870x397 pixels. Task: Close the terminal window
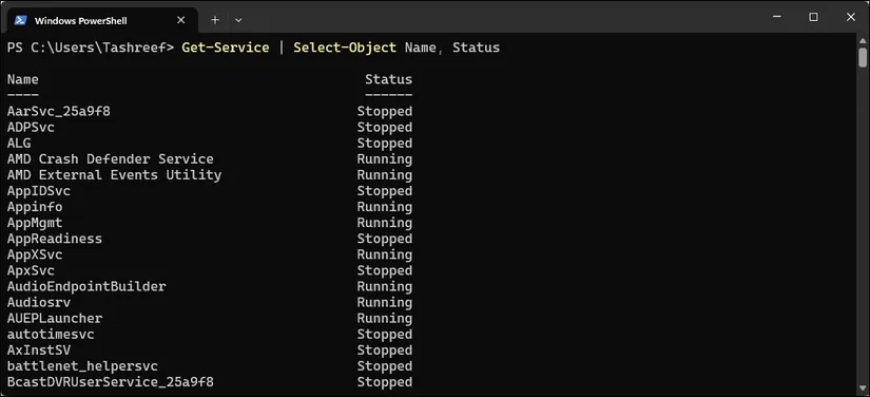(x=851, y=17)
